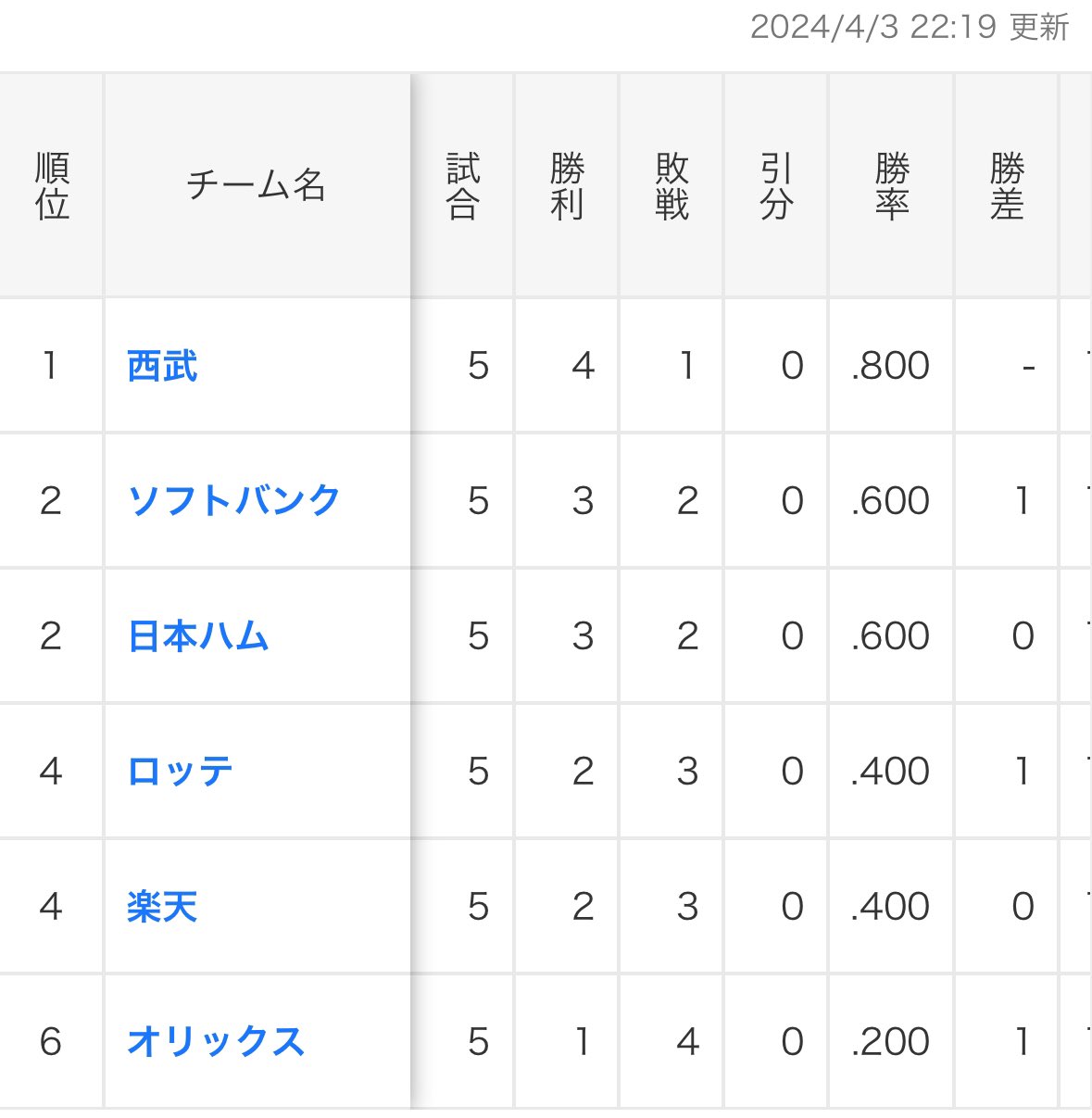Click 西武's 勝利 cell showing 4
Screen dimensions: 1092x1118
tap(567, 366)
